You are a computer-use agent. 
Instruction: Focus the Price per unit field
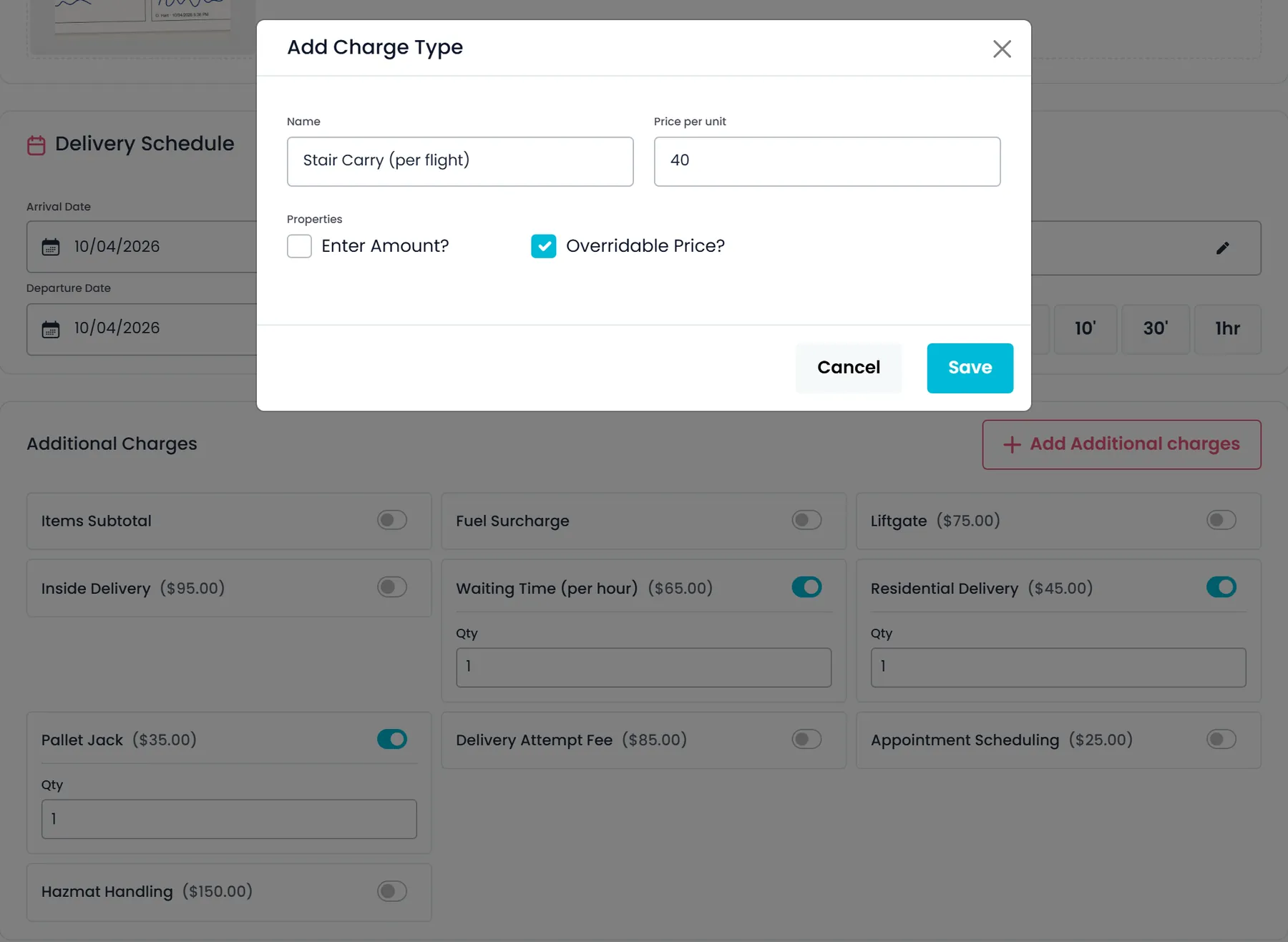(827, 162)
